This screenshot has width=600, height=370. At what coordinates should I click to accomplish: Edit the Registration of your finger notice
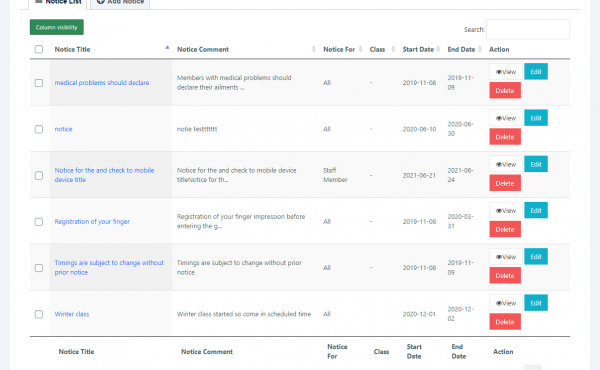[x=536, y=210]
